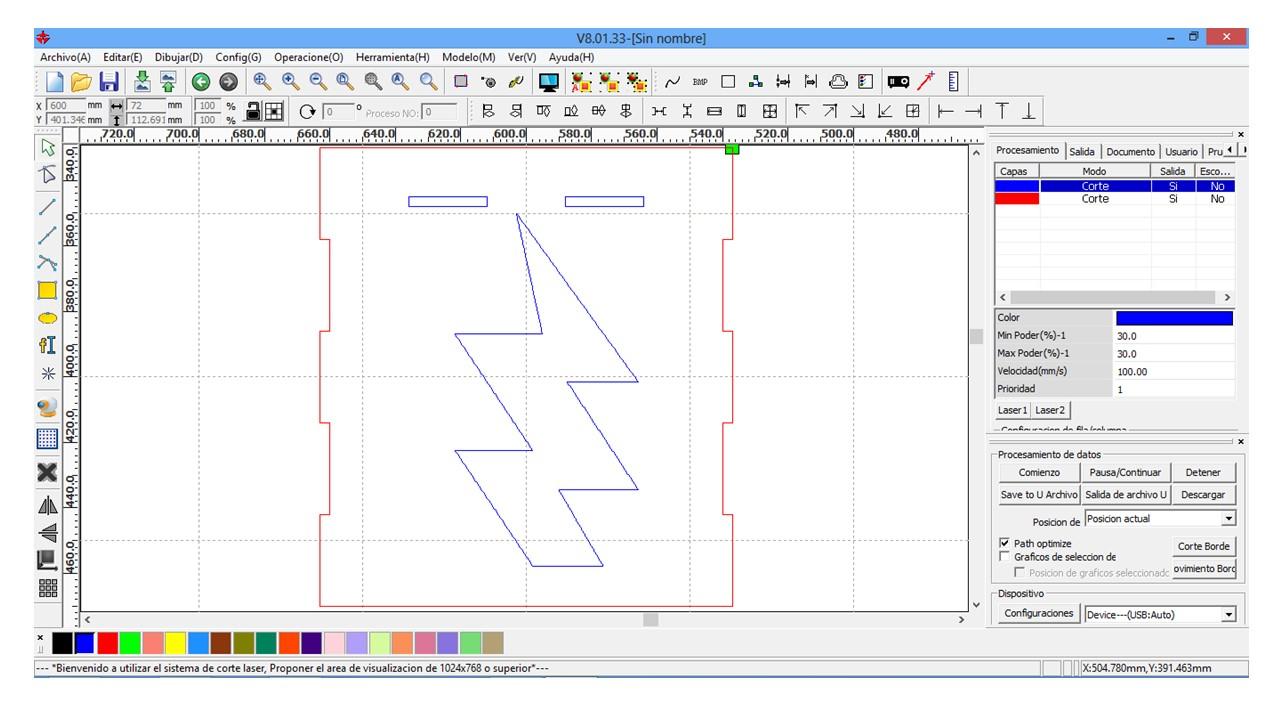Click the panel tabs scroll arrows

coord(1236,150)
